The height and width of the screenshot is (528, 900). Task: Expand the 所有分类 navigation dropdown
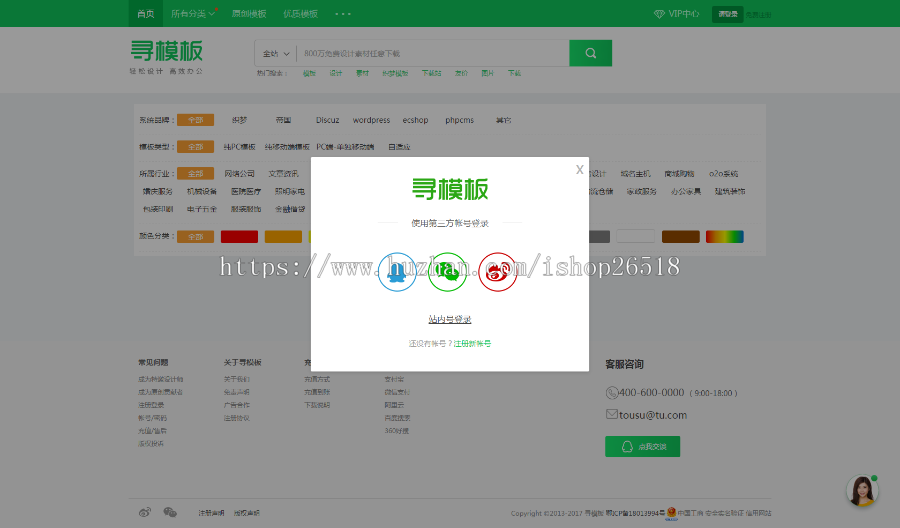[x=192, y=14]
